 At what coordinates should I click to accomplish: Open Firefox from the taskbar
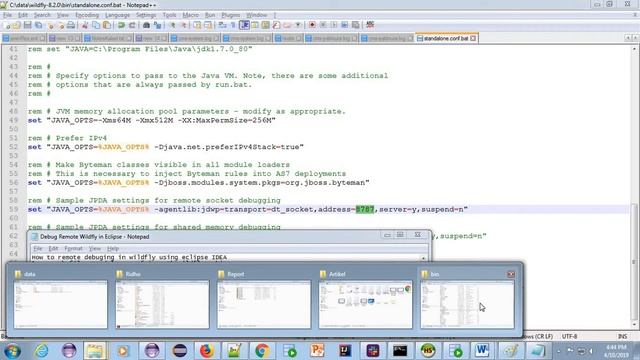coord(207,351)
